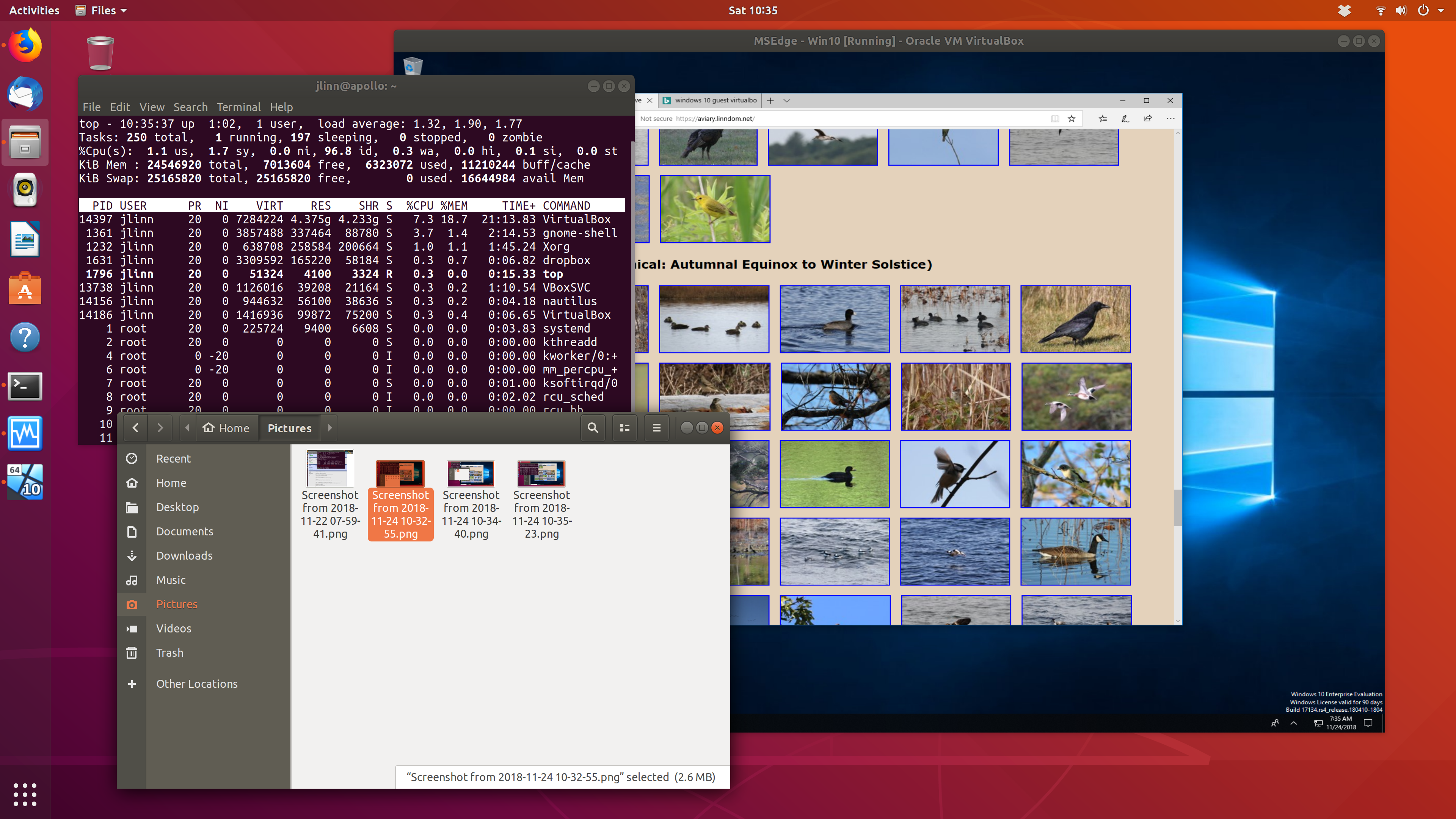The height and width of the screenshot is (819, 1456).
Task: Toggle list view in Files
Action: [x=624, y=428]
